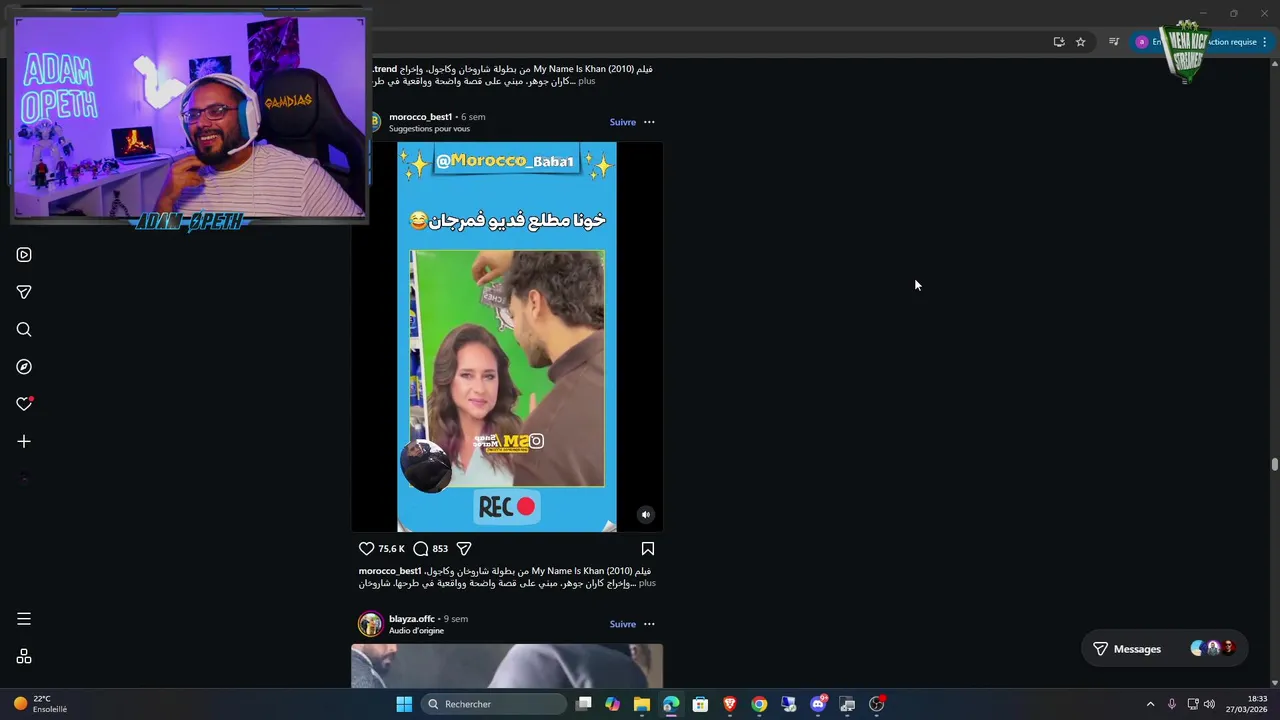
Task: Open Instagram search from the sidebar
Action: [24, 330]
